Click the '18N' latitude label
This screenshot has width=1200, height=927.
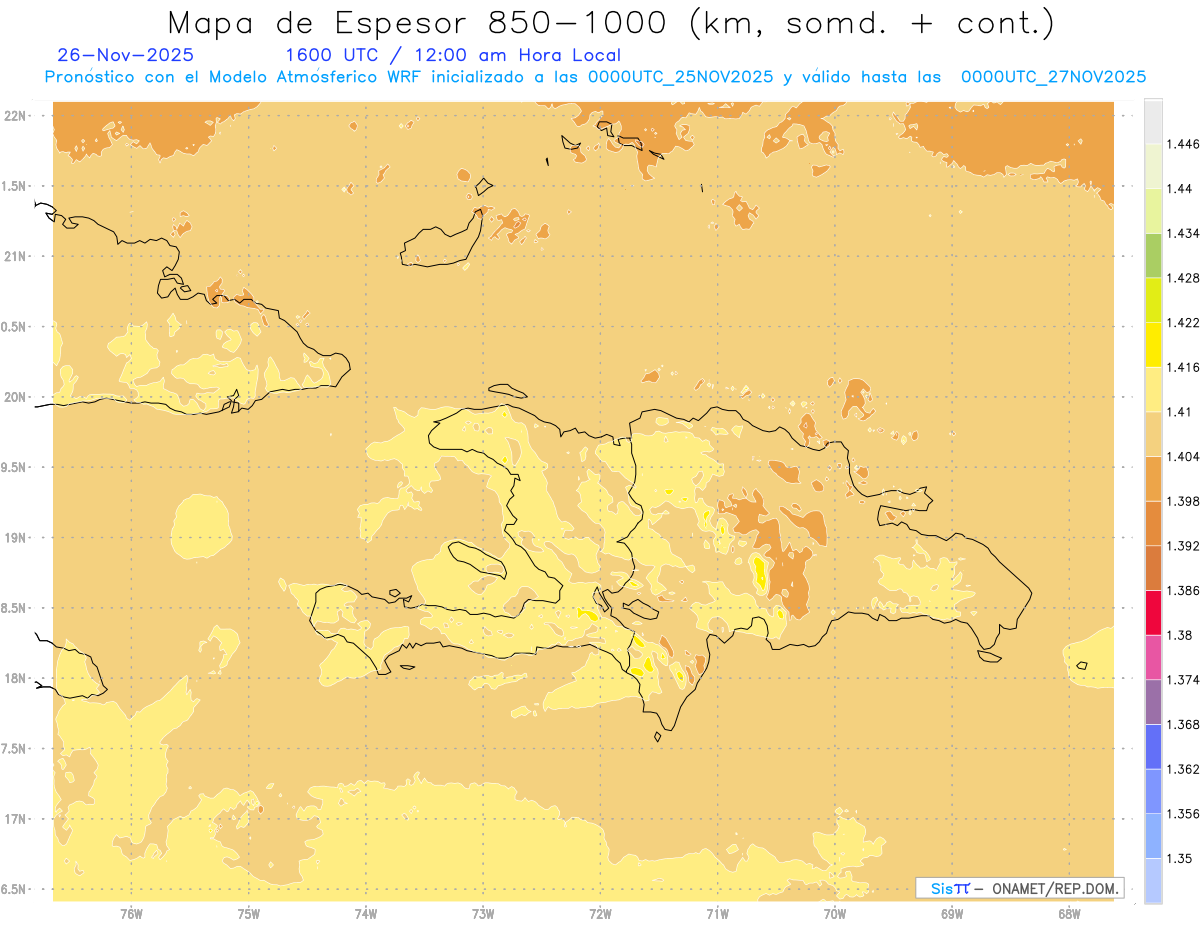click(16, 678)
